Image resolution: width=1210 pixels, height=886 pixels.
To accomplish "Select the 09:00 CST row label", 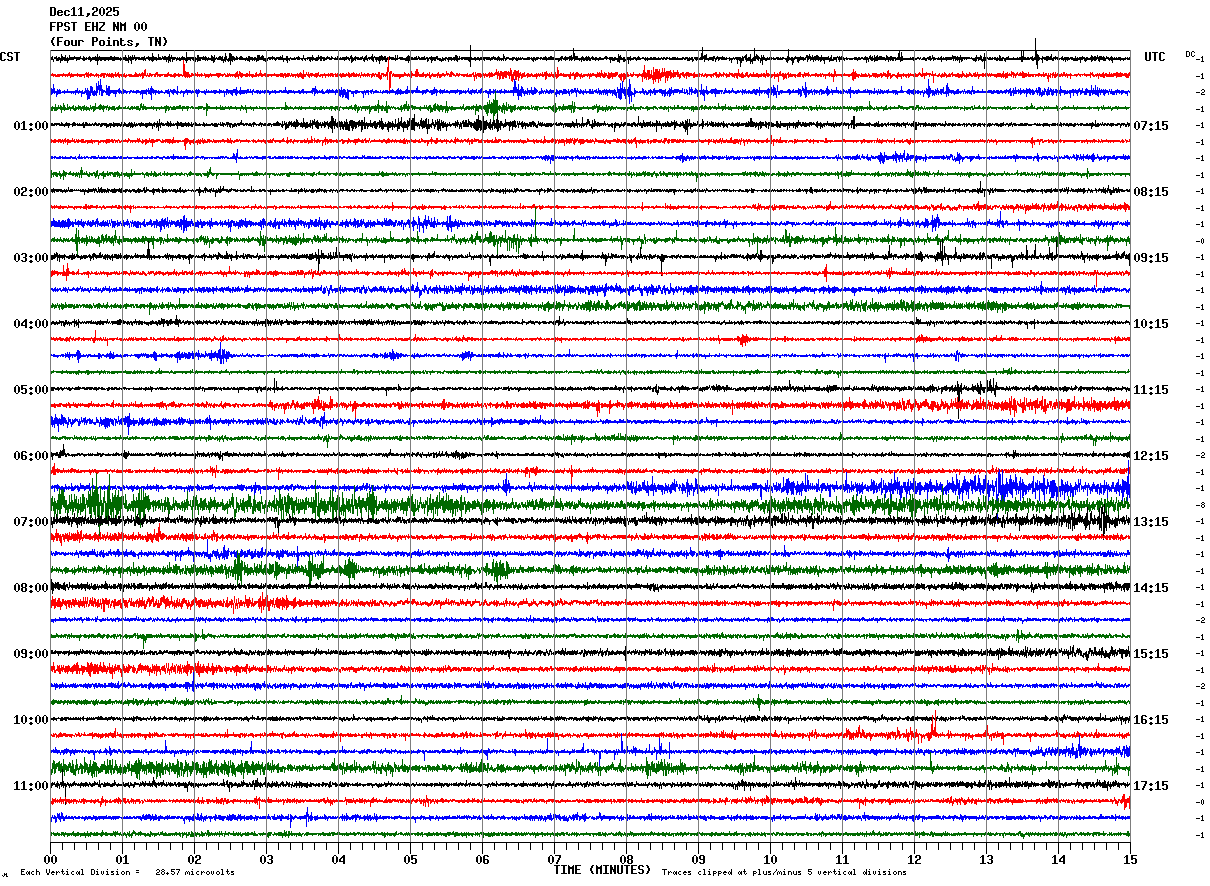I will (31, 654).
